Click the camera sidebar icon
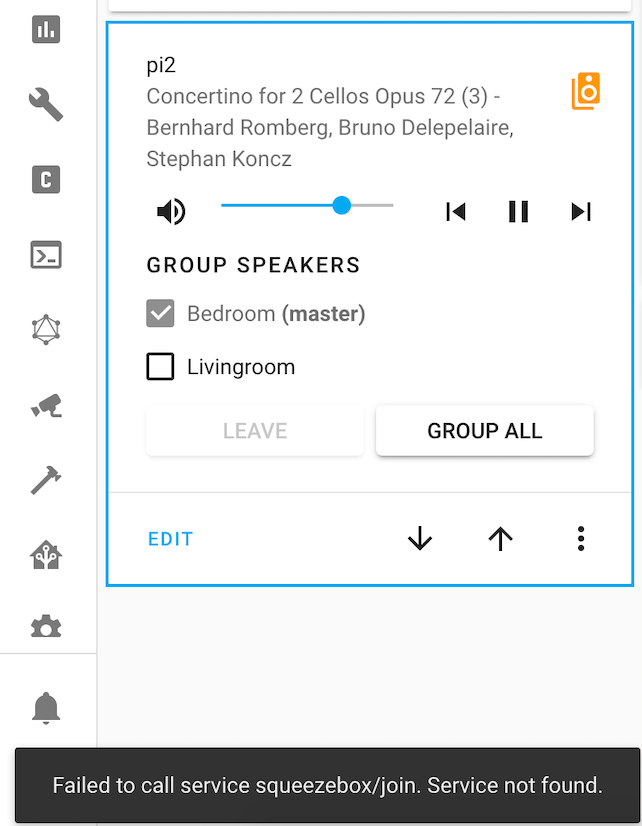Screen dimensions: 642x826 45,404
